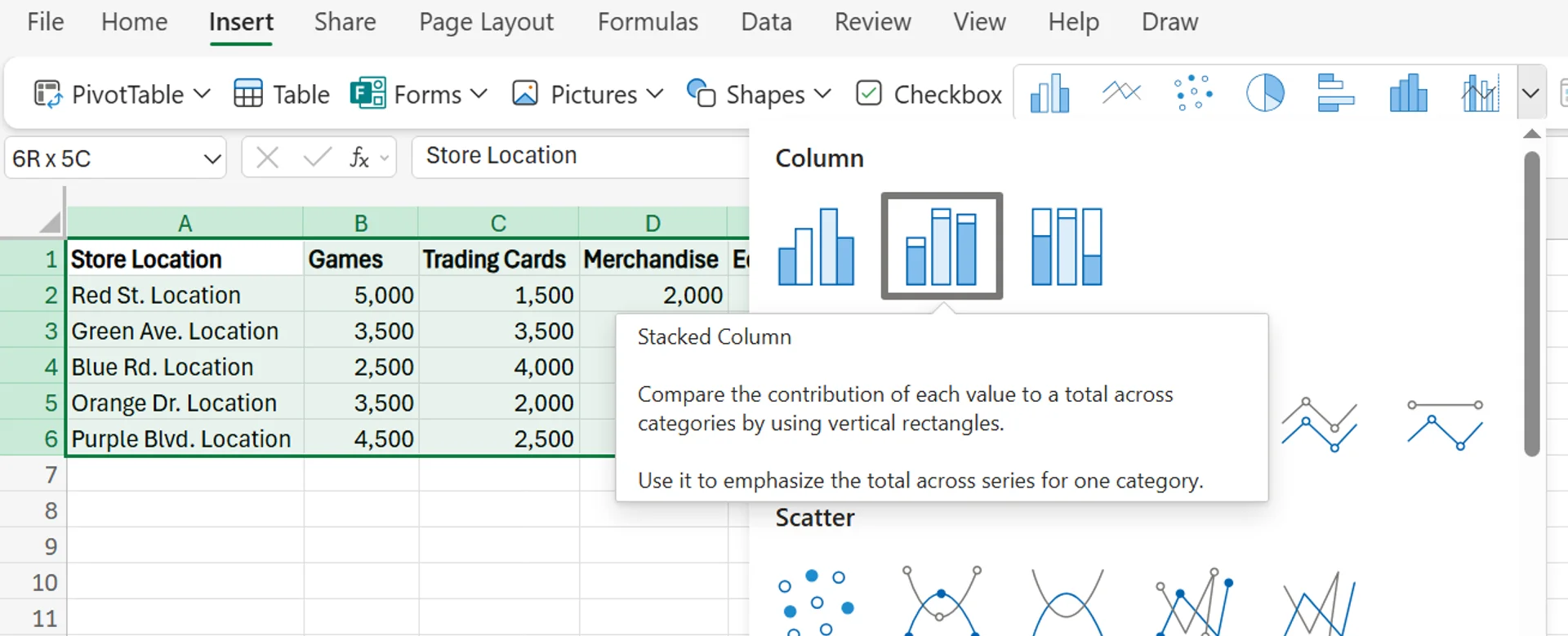The image size is (1568, 636).
Task: Click the cancel X in the formula bar
Action: [x=267, y=157]
